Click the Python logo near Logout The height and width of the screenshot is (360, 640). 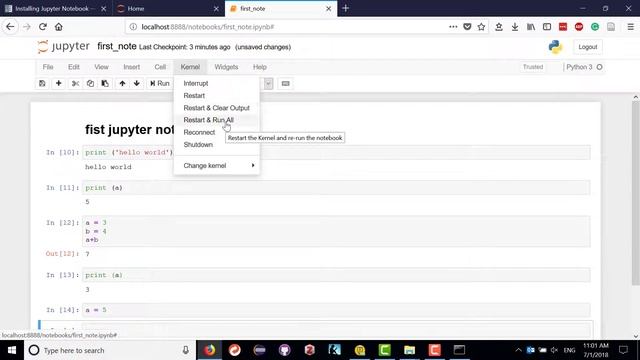pos(555,47)
